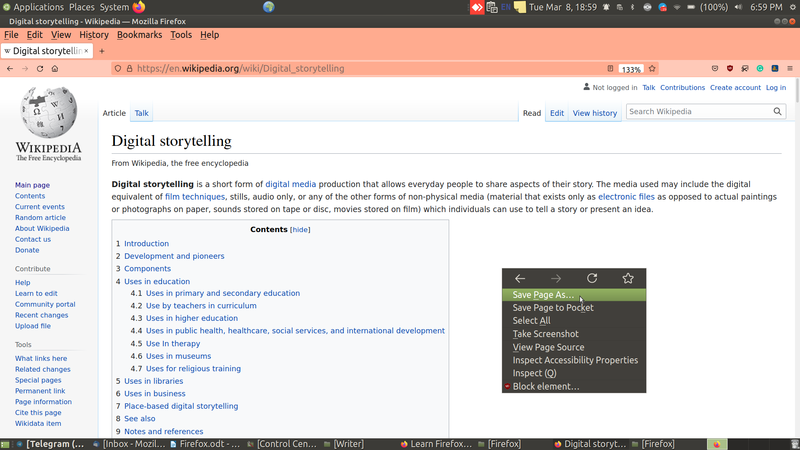Viewport: 800px width, 450px height.
Task: Open the film techniques link
Action: pyautogui.click(x=195, y=197)
